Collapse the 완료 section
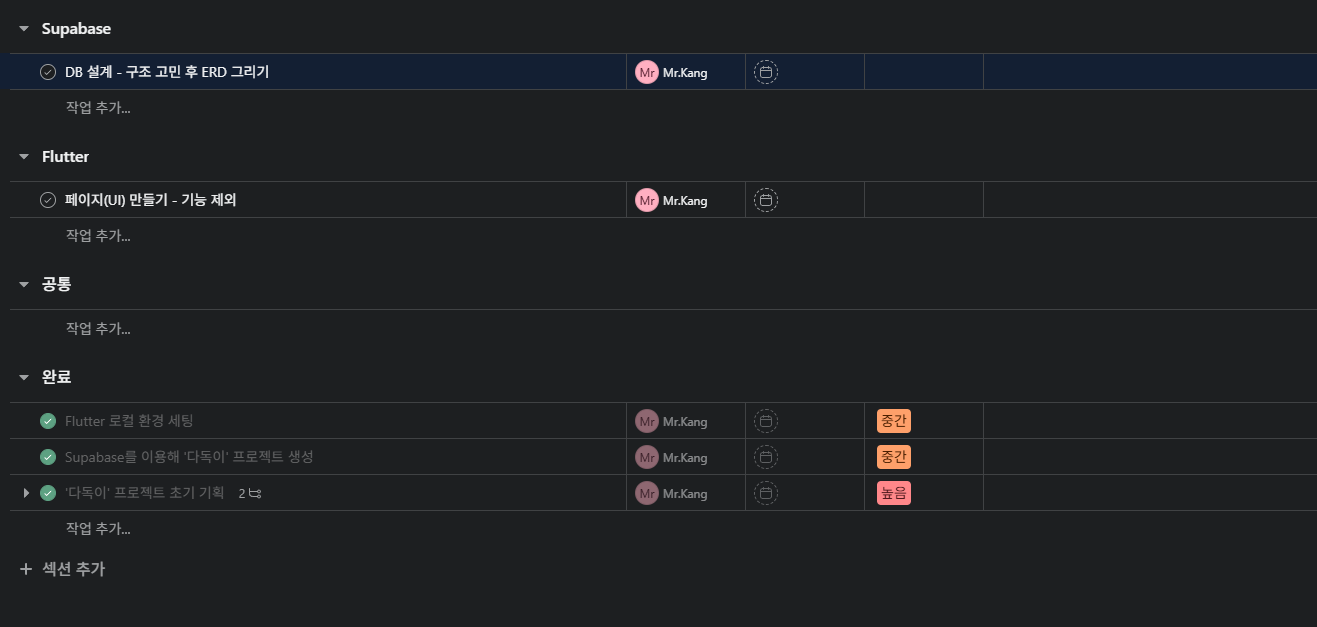 (x=24, y=377)
